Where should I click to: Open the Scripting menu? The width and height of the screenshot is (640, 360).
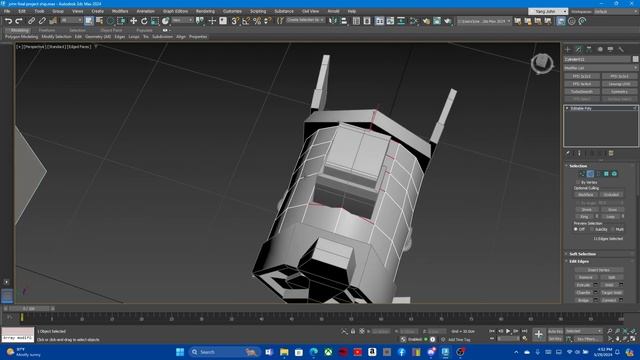point(258,11)
